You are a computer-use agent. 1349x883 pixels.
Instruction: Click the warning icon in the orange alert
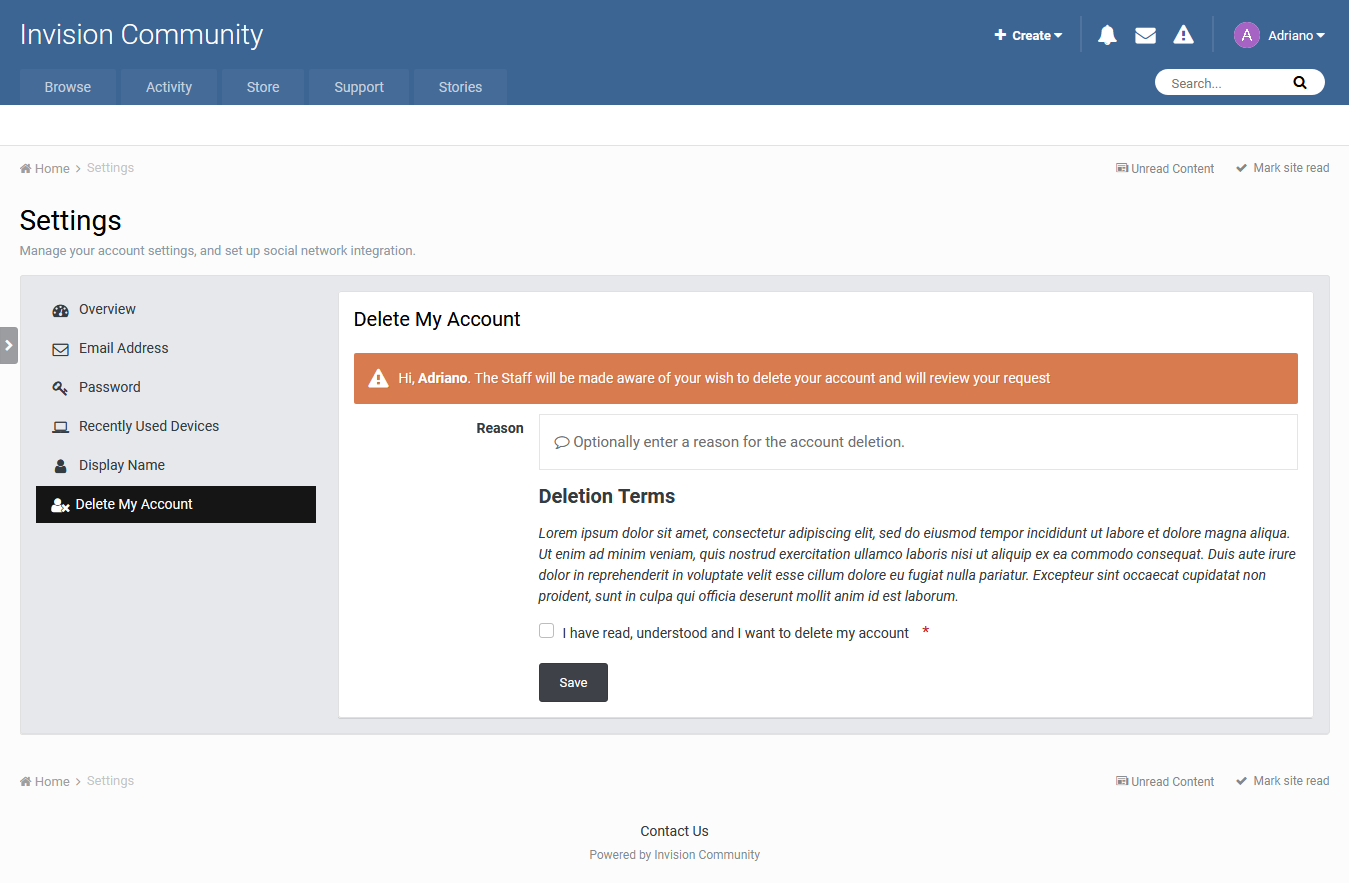point(378,378)
